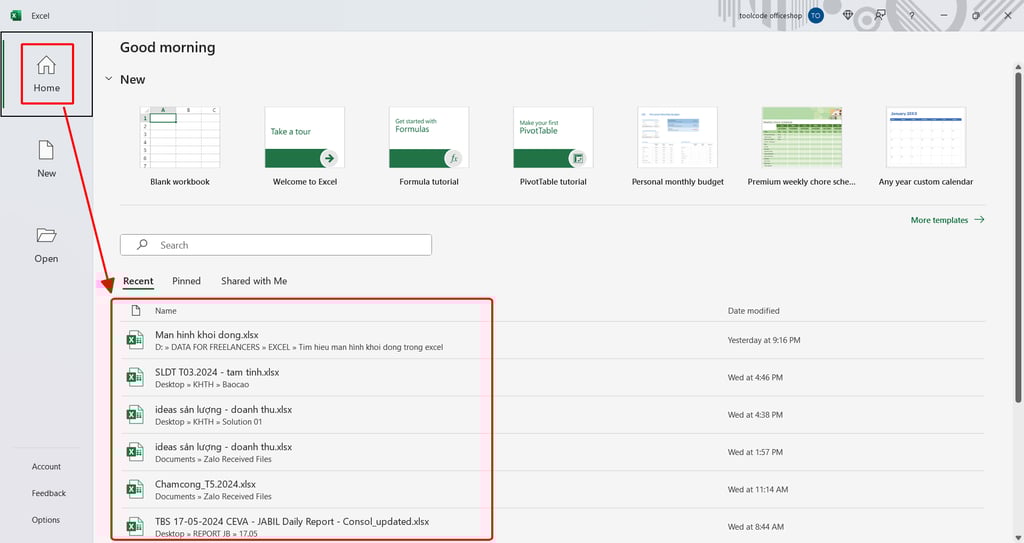Switch to the Shared with Me tab

point(254,281)
